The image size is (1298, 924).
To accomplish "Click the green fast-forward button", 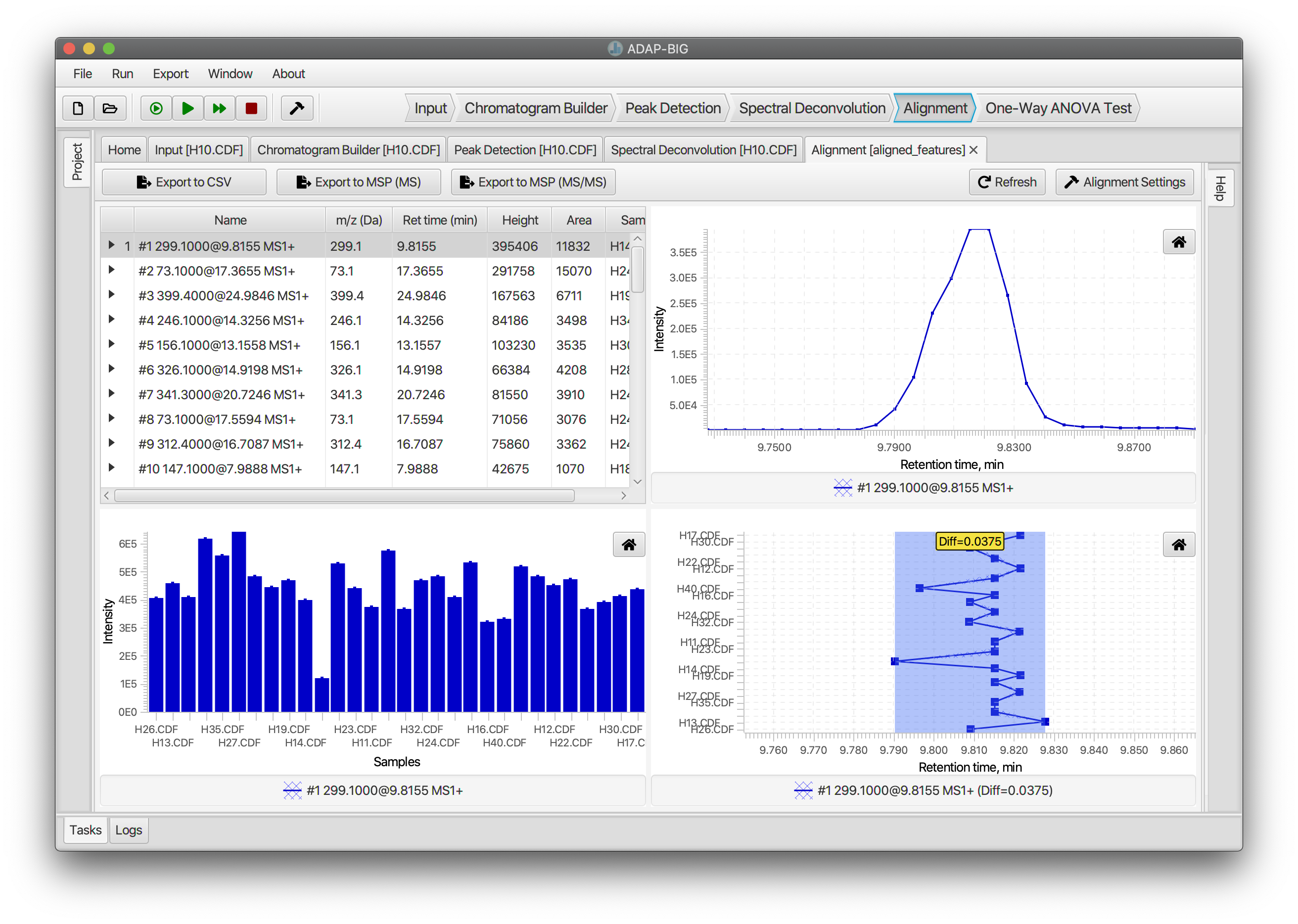I will coord(219,108).
